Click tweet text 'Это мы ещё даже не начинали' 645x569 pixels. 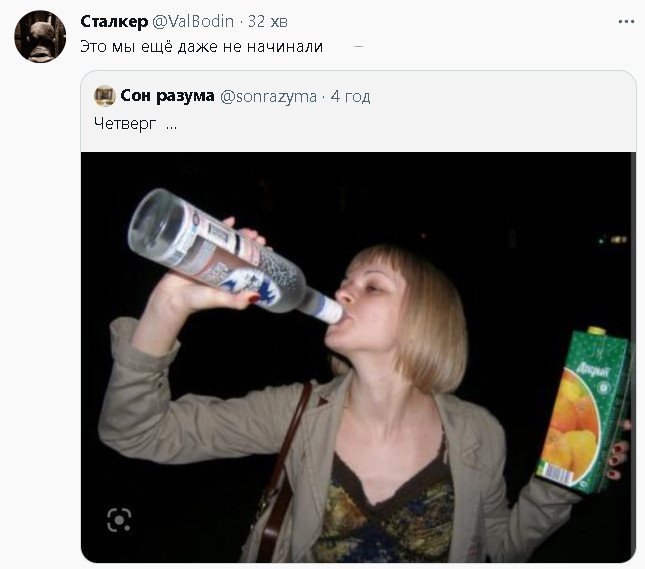click(x=201, y=47)
